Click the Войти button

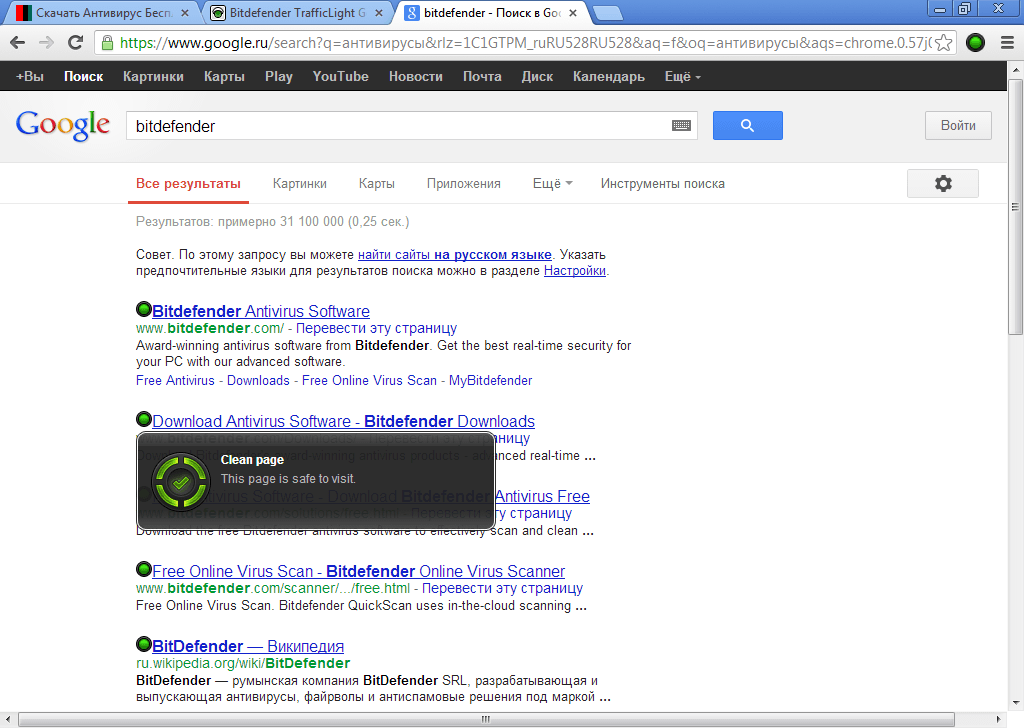point(957,125)
